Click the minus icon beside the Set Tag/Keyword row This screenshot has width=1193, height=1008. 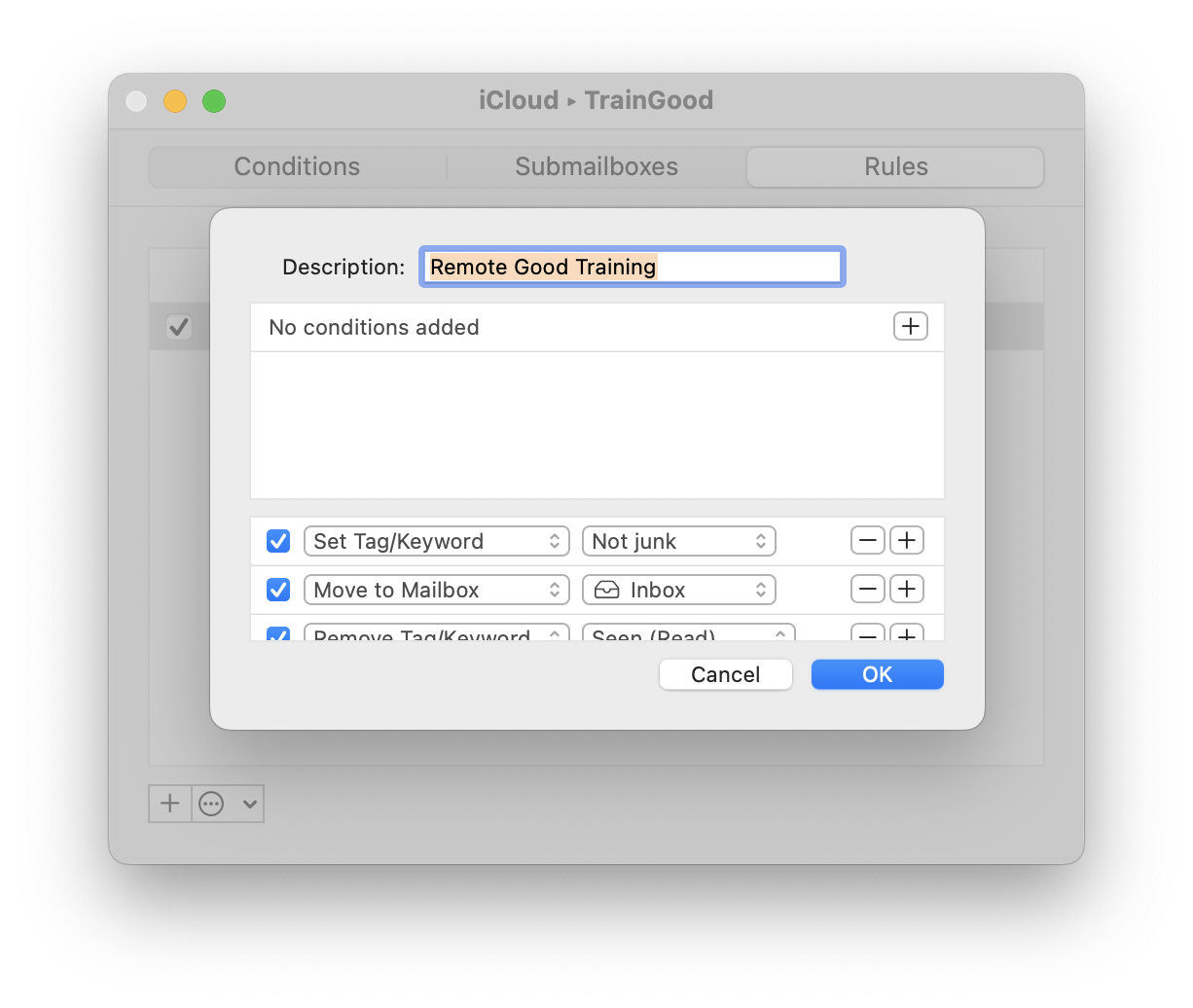867,540
